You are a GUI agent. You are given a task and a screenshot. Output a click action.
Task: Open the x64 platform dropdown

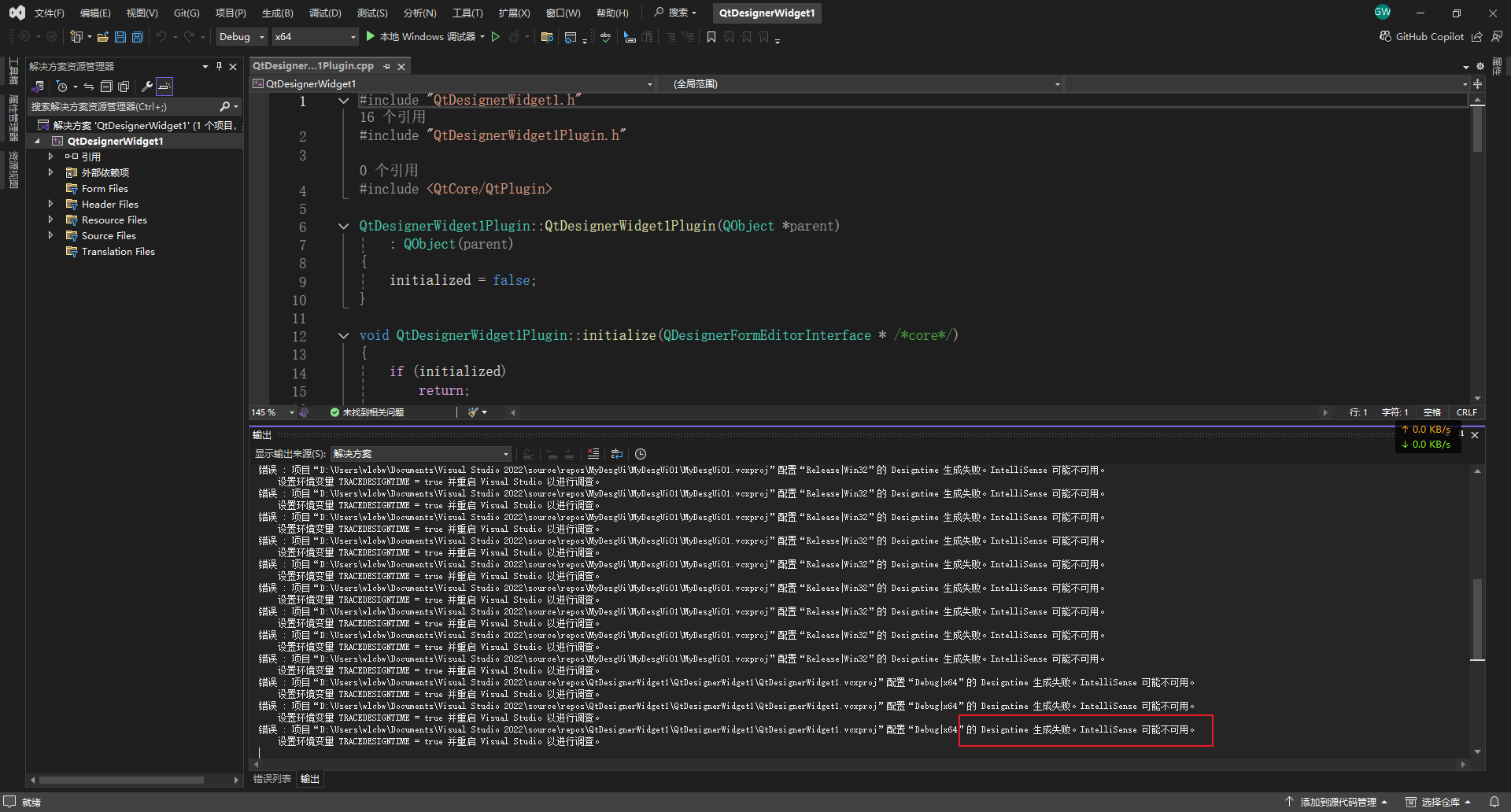pos(315,36)
